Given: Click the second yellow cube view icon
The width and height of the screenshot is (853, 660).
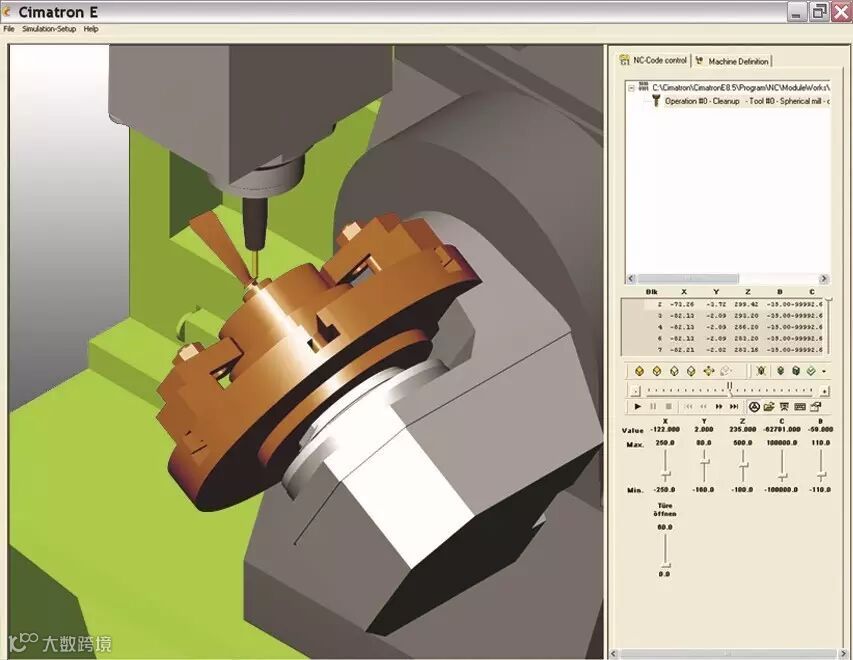Looking at the screenshot, I should coord(657,371).
